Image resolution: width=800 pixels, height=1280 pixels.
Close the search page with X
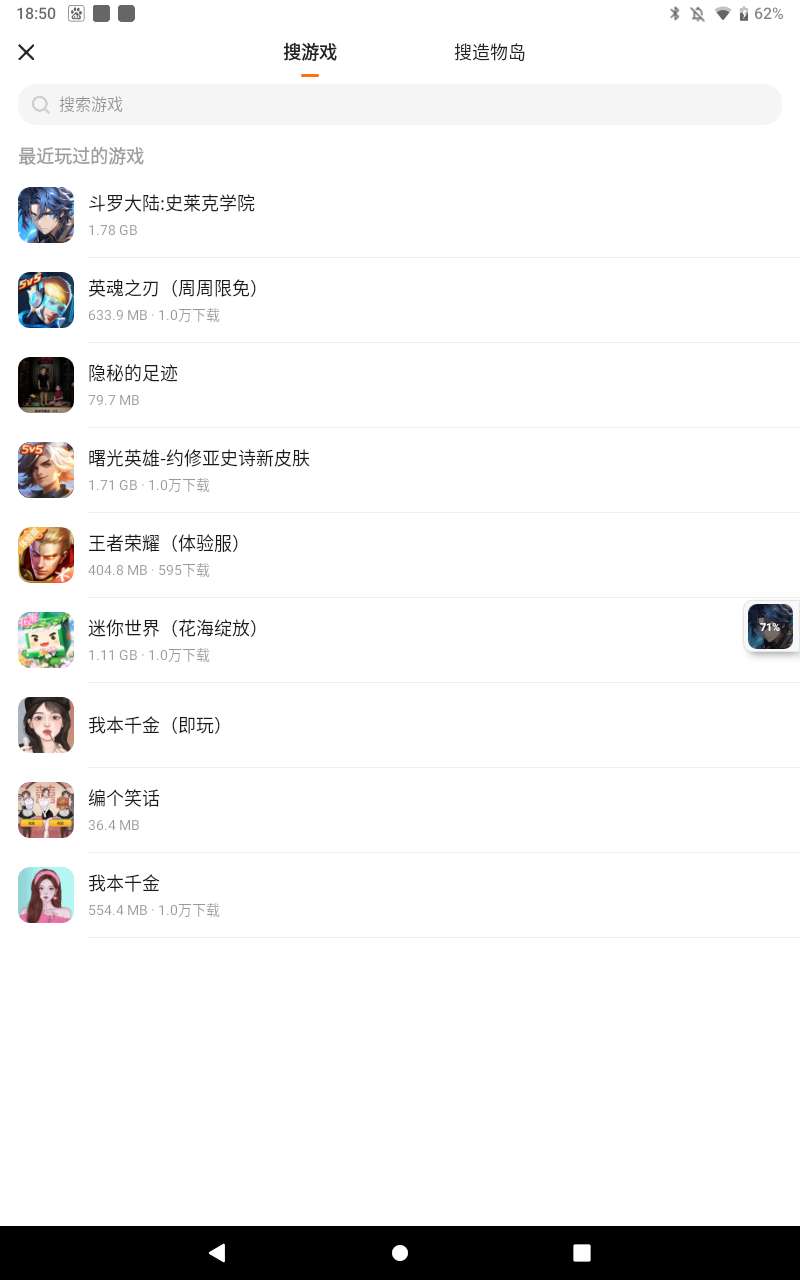(x=27, y=52)
